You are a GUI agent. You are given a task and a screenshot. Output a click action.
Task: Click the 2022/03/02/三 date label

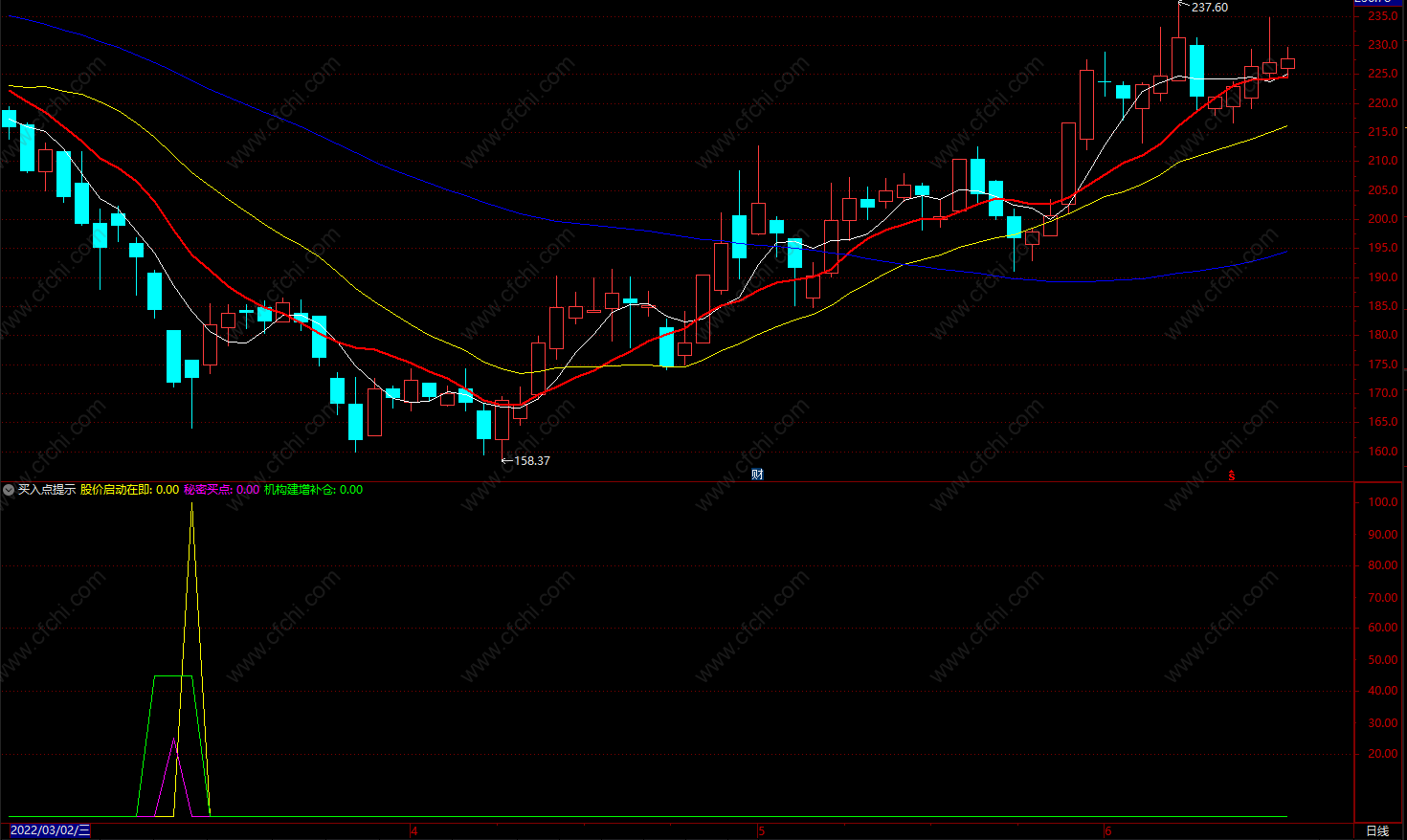click(50, 830)
